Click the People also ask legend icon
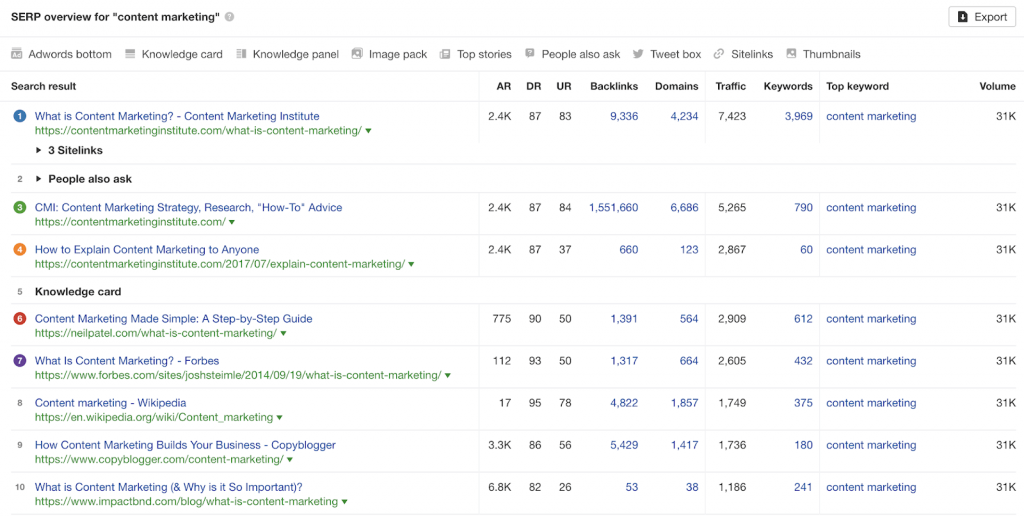This screenshot has height=517, width=1024. [530, 54]
